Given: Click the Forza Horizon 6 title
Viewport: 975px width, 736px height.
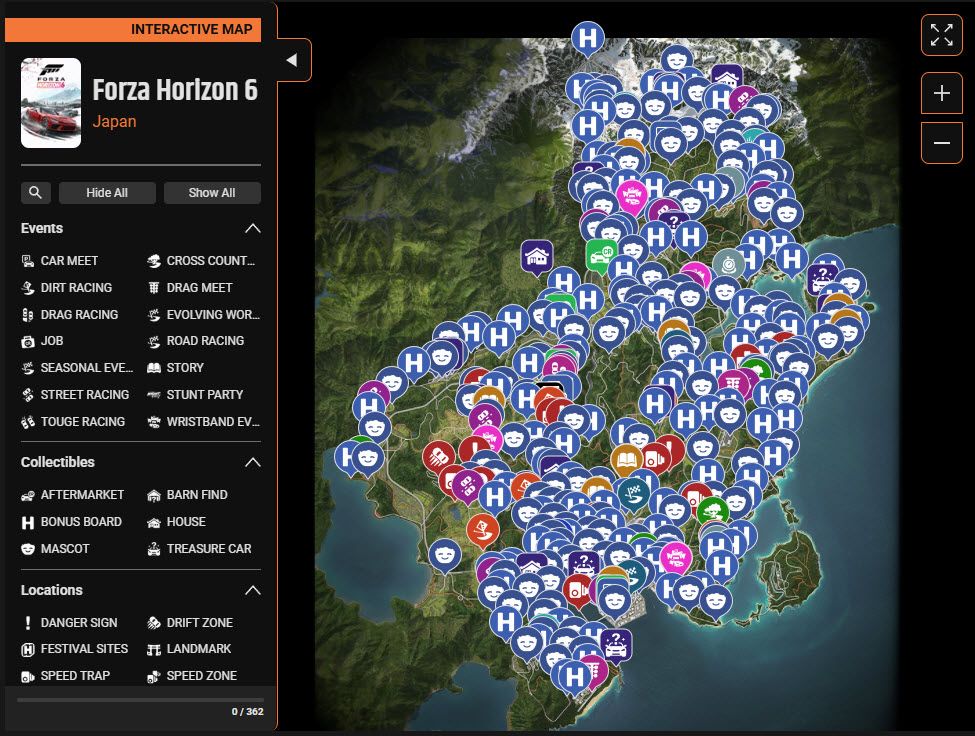Looking at the screenshot, I should 175,90.
